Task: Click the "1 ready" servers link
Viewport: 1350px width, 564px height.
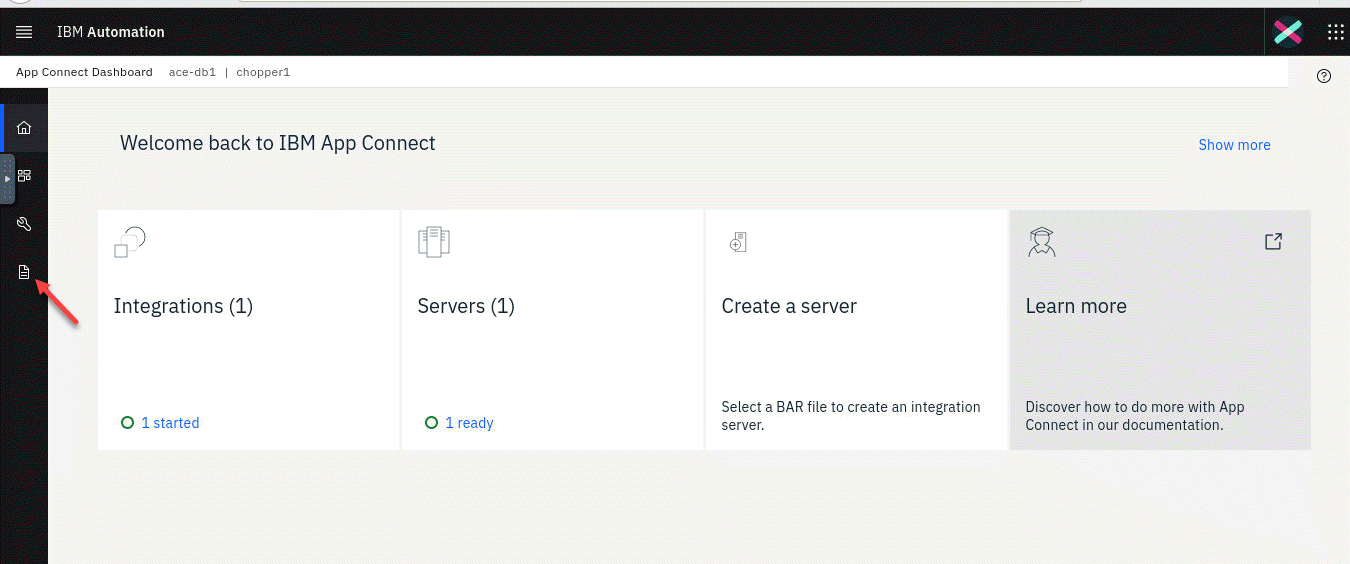Action: [469, 423]
